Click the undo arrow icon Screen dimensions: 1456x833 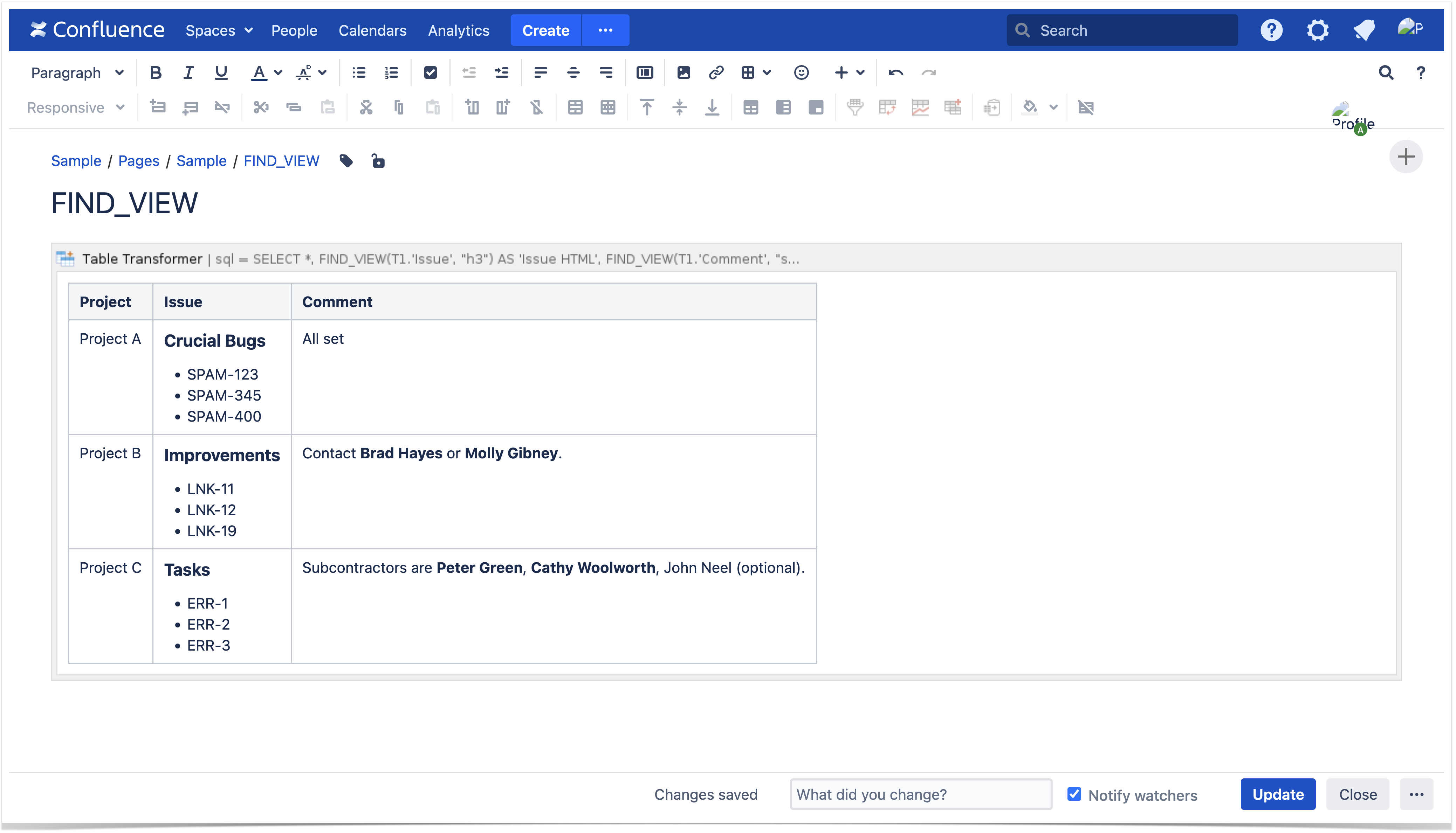click(895, 73)
